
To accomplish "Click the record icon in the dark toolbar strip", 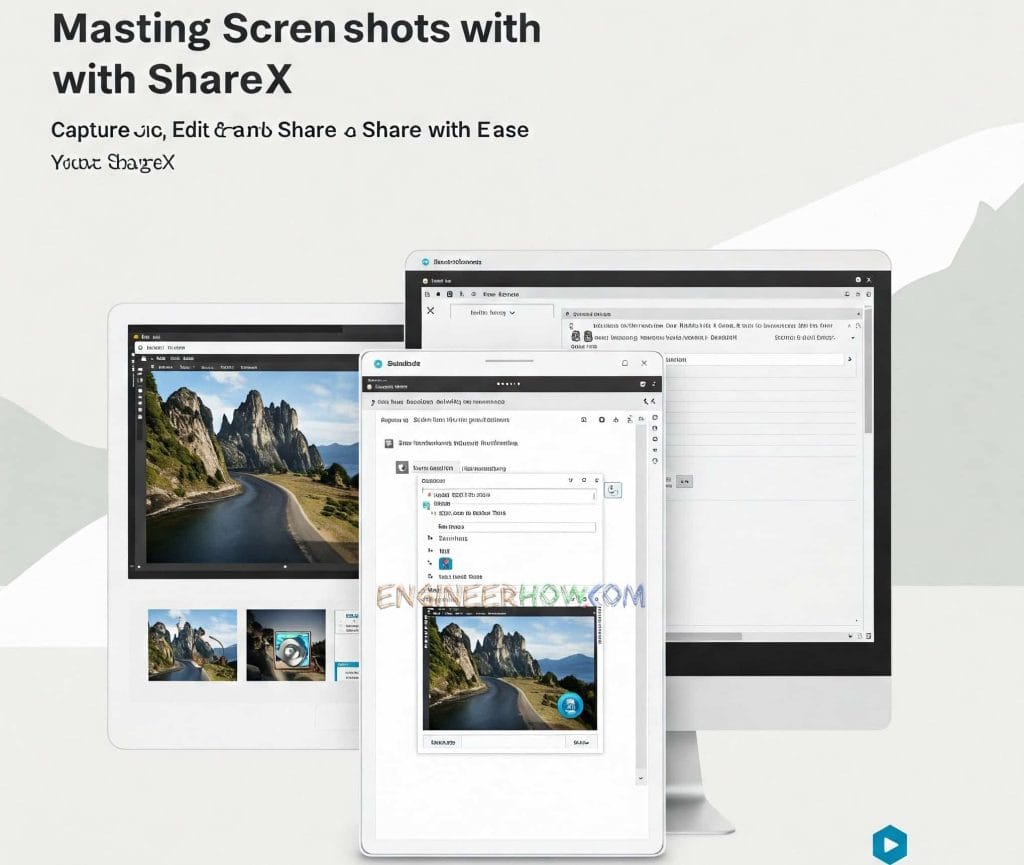I will [x=370, y=386].
